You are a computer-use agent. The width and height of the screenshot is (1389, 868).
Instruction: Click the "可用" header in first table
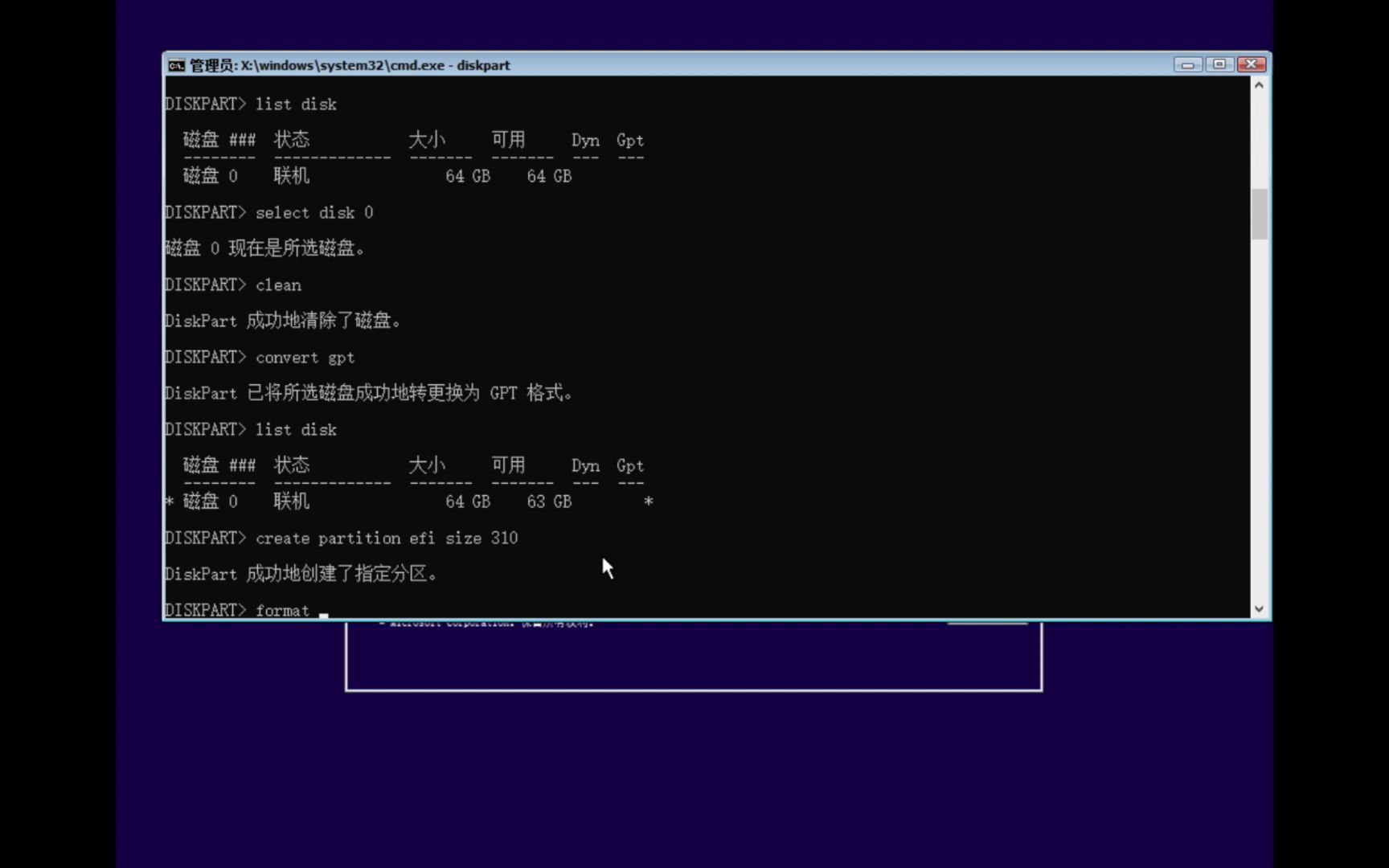[508, 140]
